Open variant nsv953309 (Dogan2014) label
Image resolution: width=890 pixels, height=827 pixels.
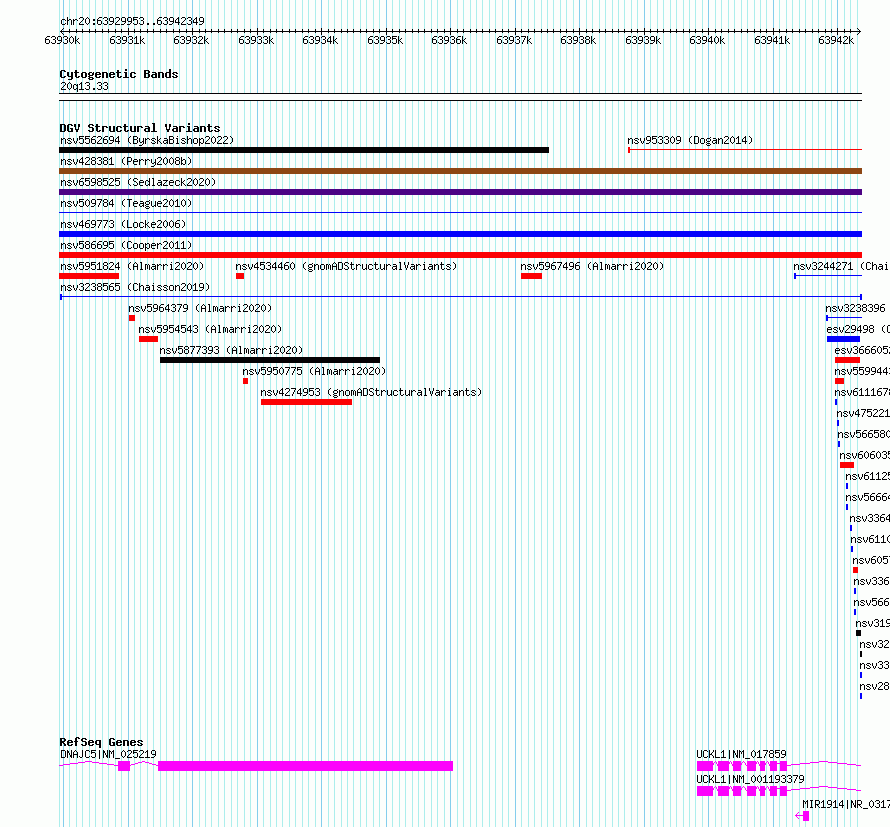click(x=690, y=140)
